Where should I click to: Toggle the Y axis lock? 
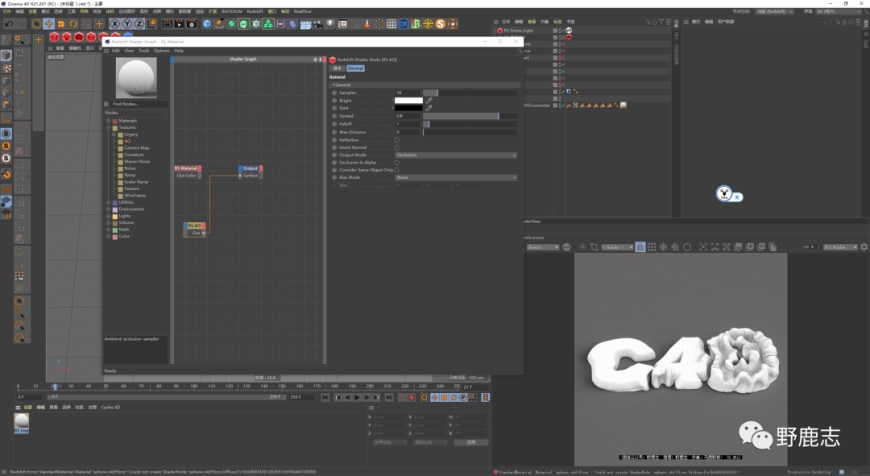click(x=127, y=24)
